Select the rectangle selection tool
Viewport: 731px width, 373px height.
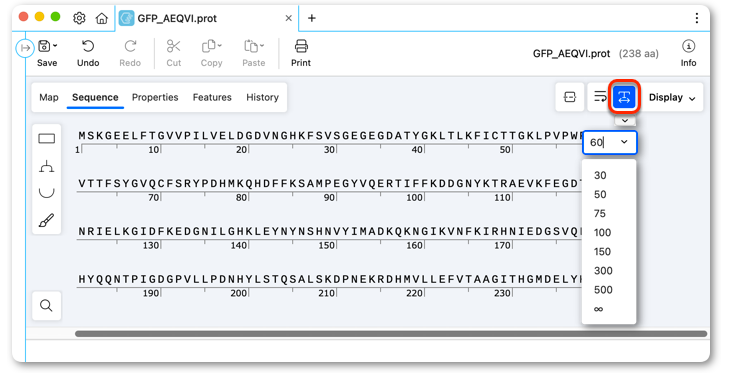pyautogui.click(x=47, y=138)
